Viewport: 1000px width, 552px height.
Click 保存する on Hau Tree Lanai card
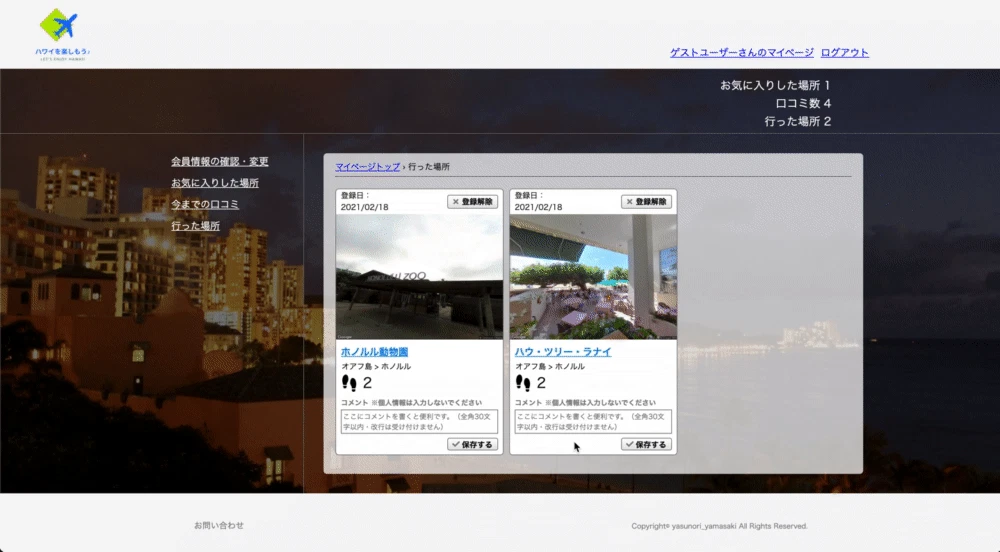(646, 444)
